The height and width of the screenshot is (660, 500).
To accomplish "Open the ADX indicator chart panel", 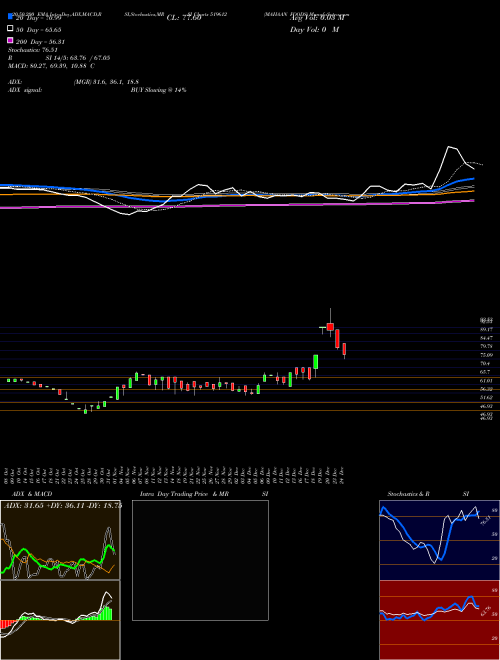I will (60, 540).
